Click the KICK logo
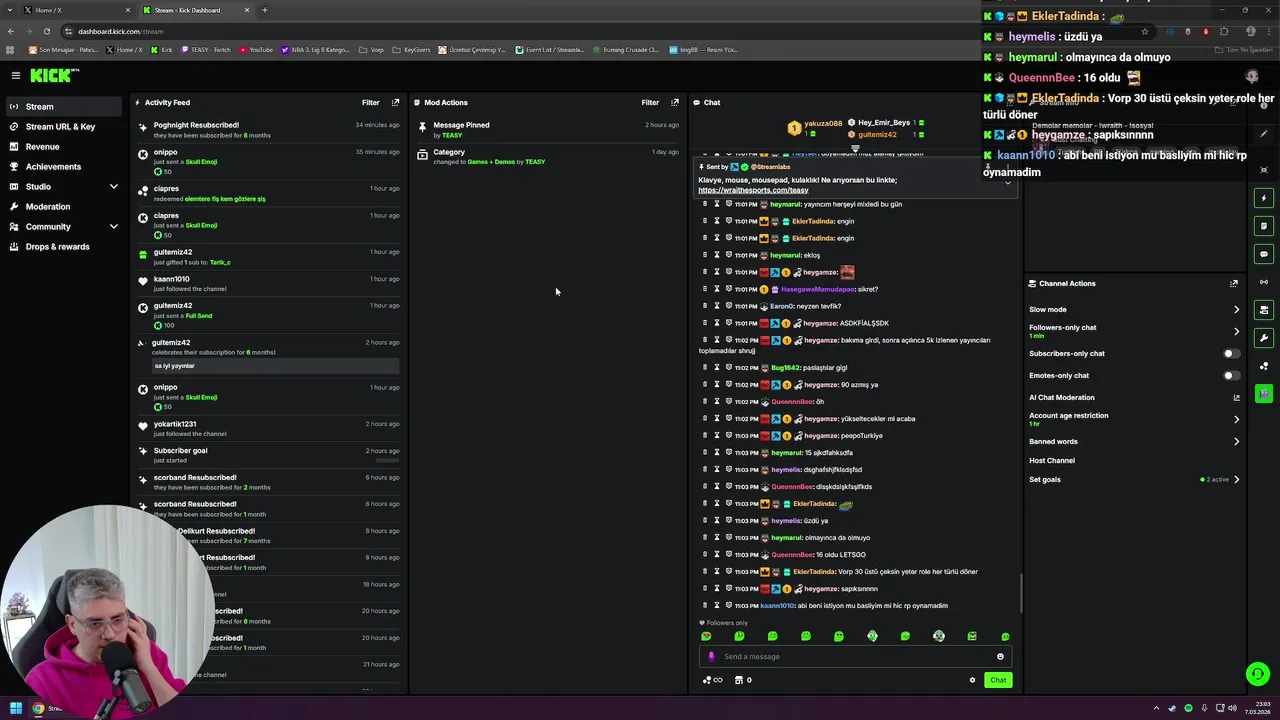1280x720 pixels. 53,75
